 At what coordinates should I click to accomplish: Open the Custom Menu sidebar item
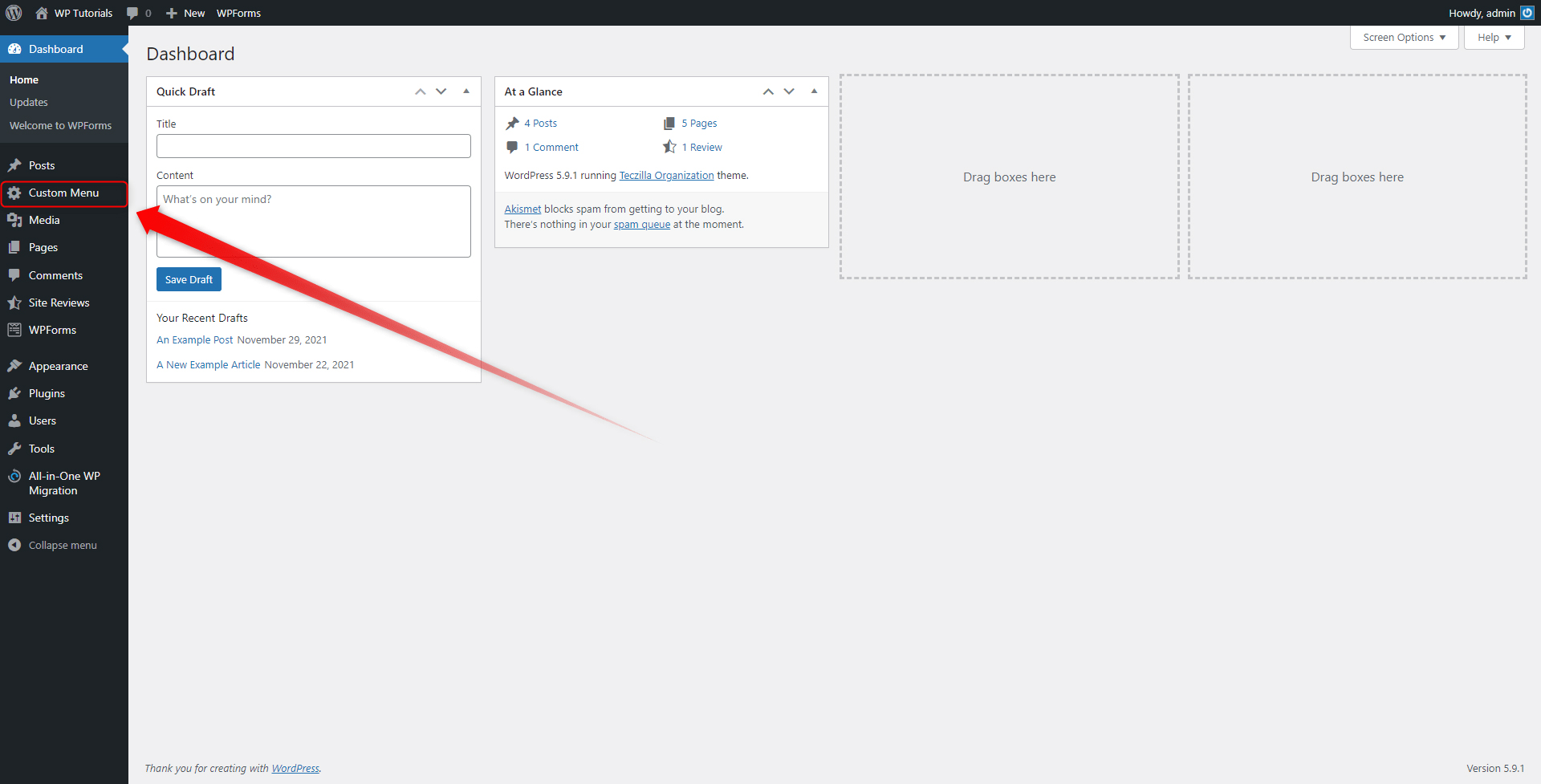click(64, 193)
